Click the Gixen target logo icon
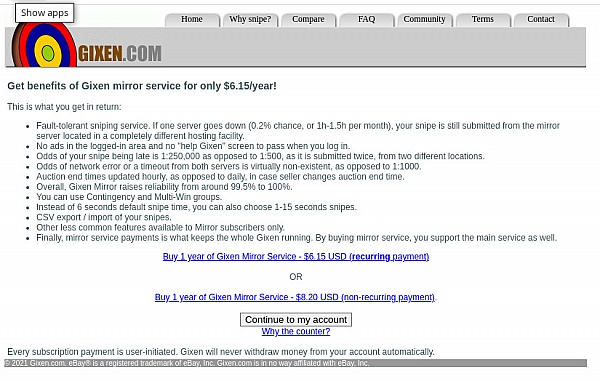 44,46
